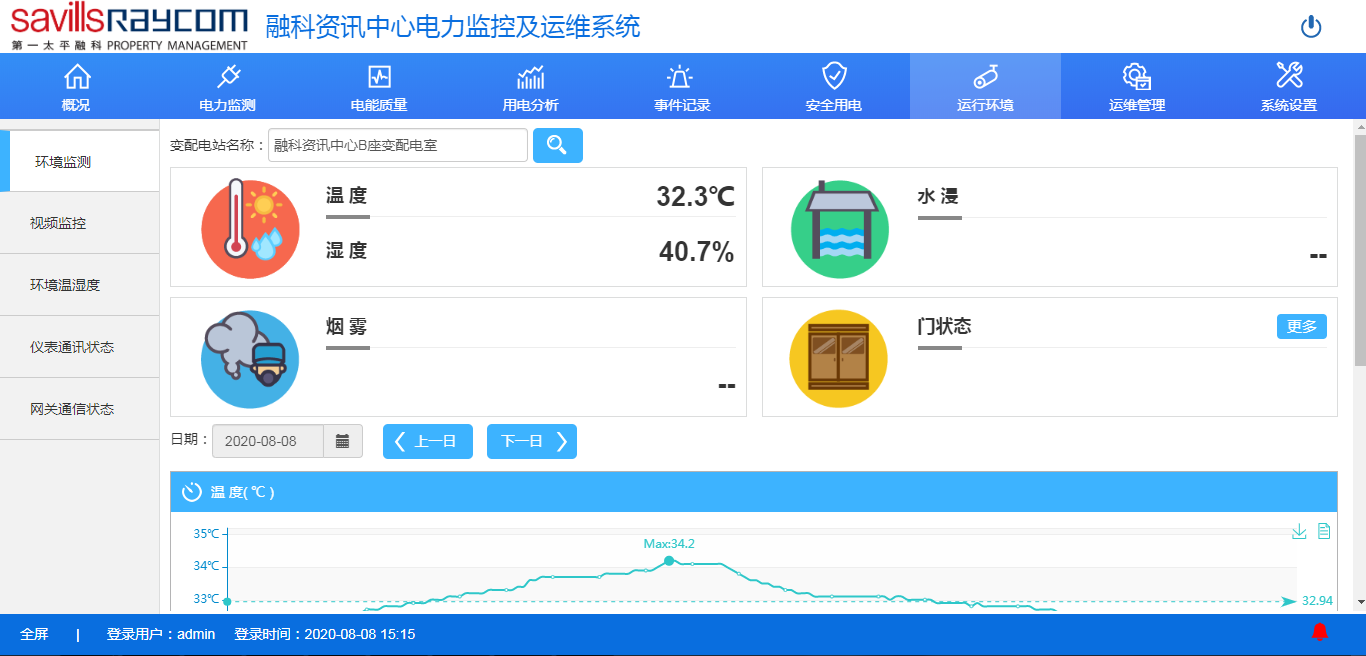The image size is (1366, 656).
Task: Click the smoke detector circle icon
Action: pos(250,358)
